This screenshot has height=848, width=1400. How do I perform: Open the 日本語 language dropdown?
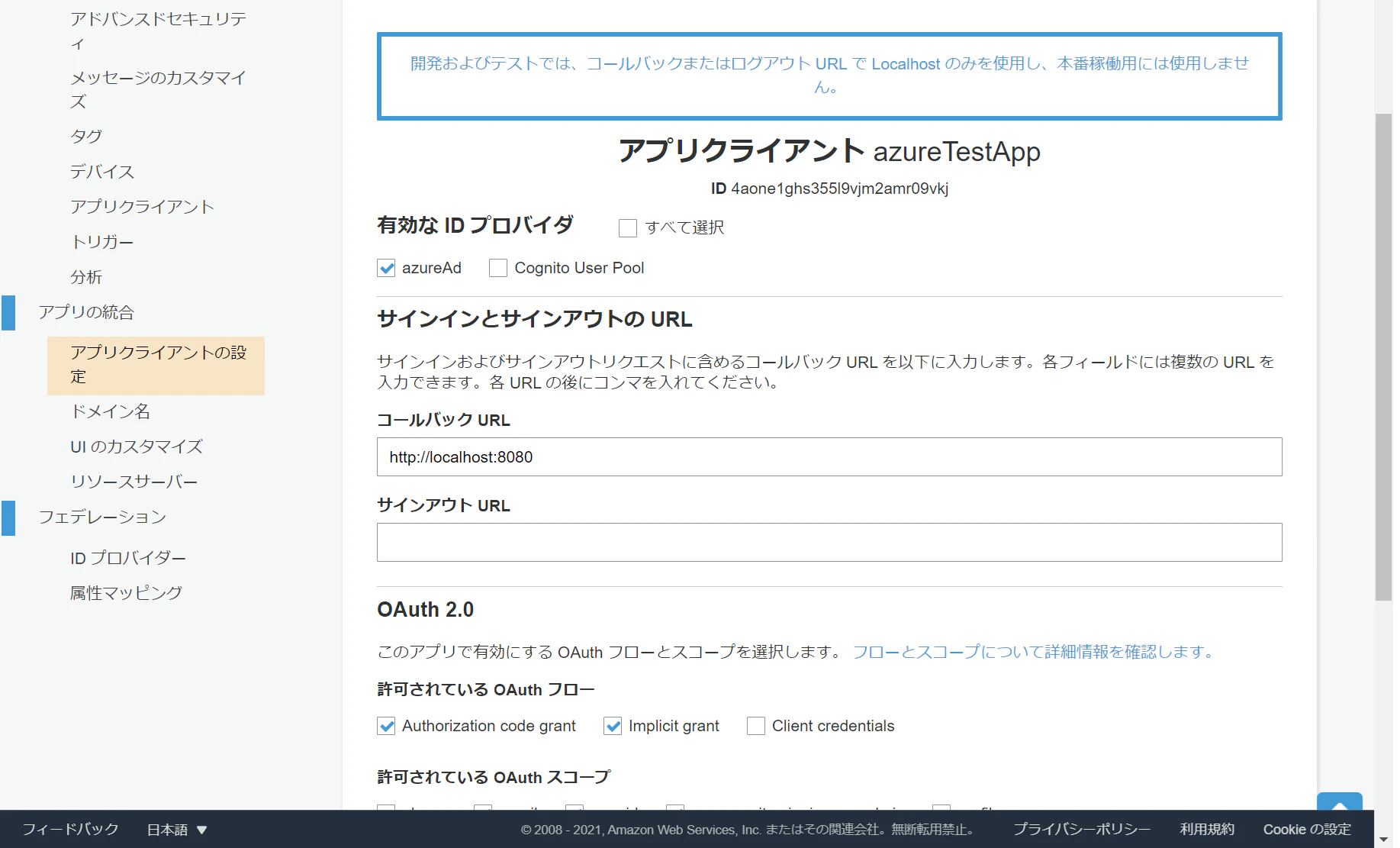[x=176, y=830]
